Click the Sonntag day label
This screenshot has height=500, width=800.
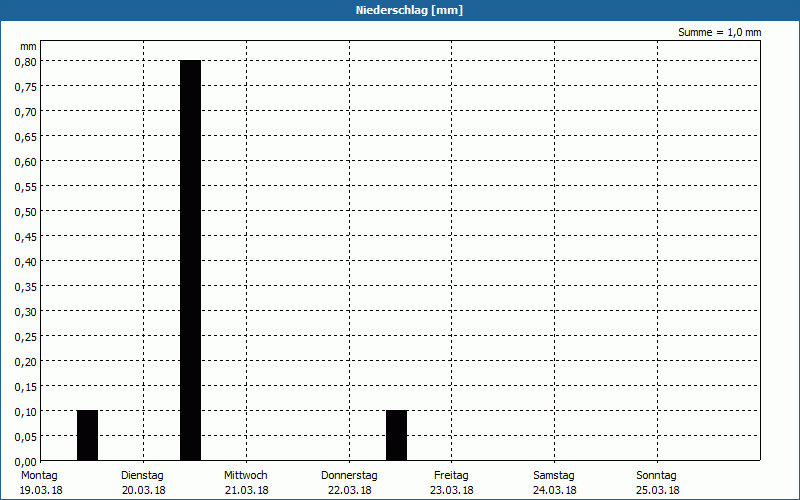point(656,475)
